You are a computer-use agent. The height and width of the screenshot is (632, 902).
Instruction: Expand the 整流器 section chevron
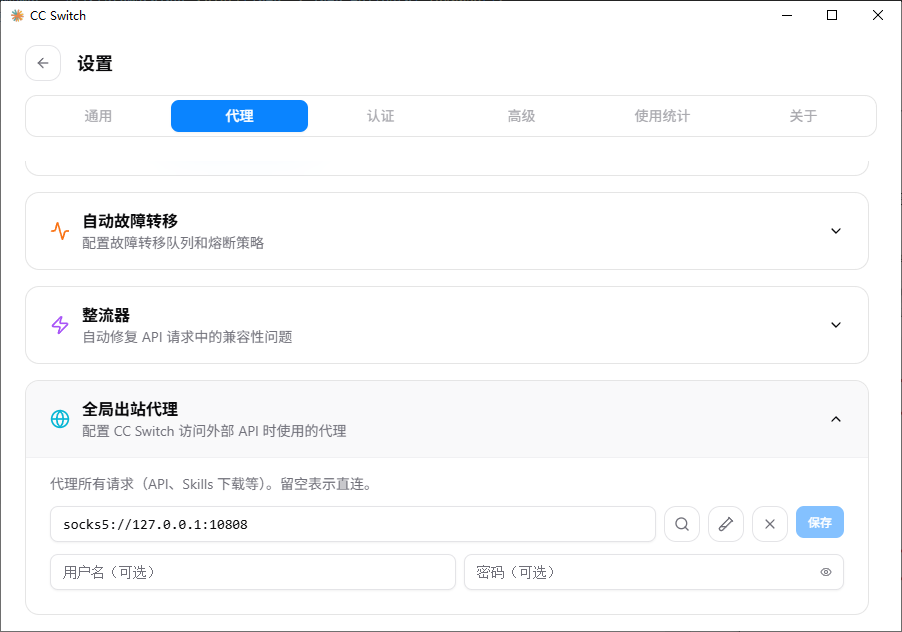(836, 325)
